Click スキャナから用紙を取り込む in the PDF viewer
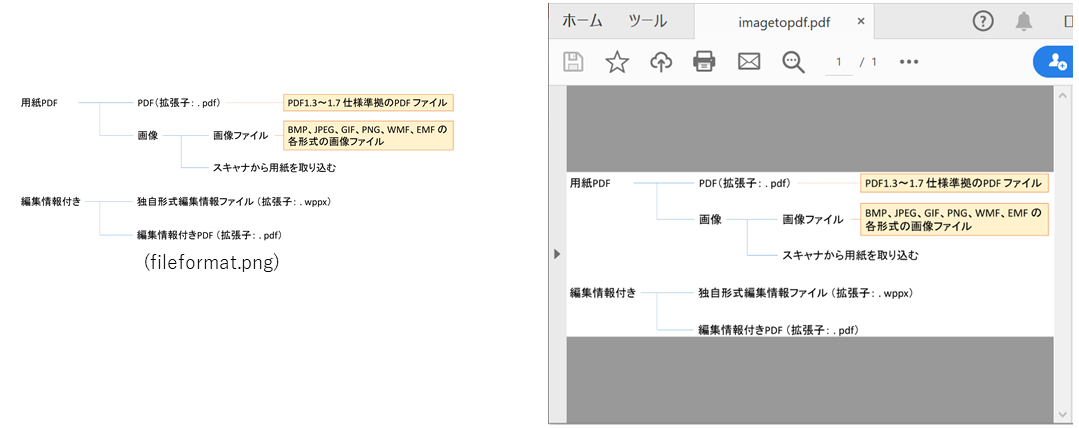The width and height of the screenshot is (1079, 428). (x=851, y=255)
